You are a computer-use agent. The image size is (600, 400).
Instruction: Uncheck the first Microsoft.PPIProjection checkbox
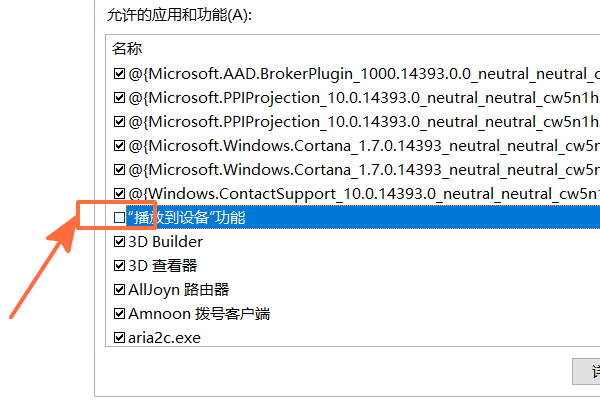[120, 97]
